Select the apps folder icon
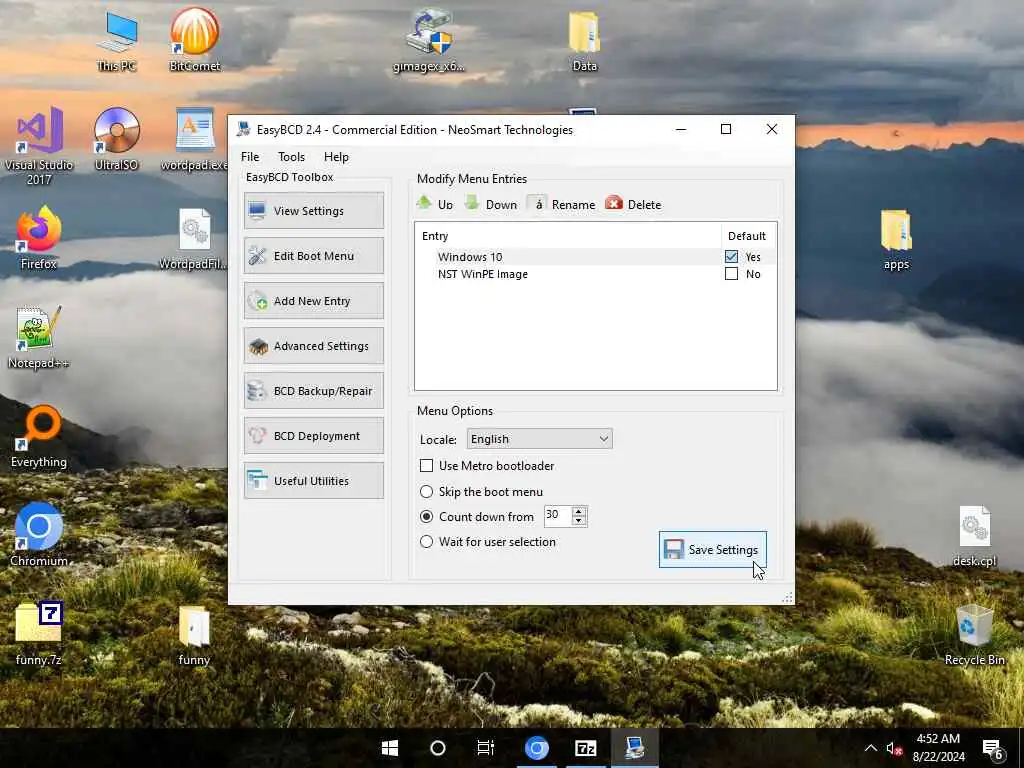The height and width of the screenshot is (768, 1024). pos(896,238)
